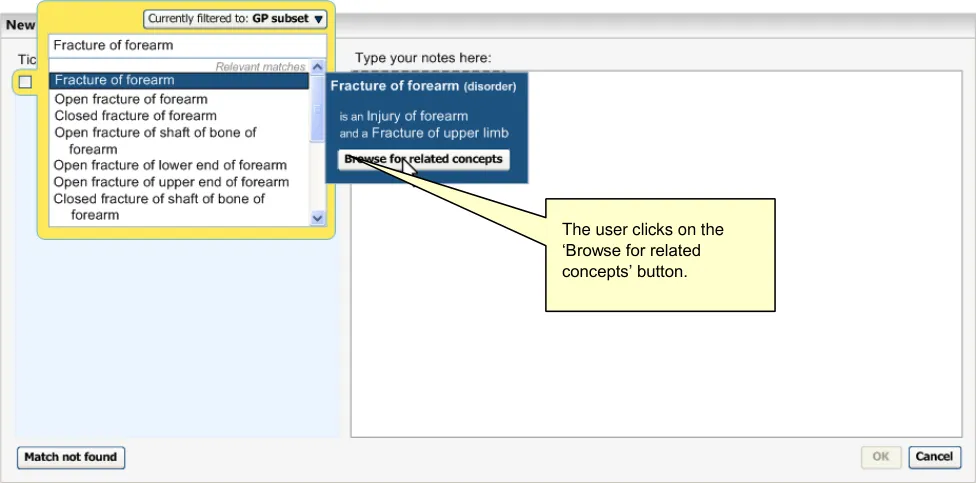Select the highlighted 'Fracture of forearm' match

180,80
